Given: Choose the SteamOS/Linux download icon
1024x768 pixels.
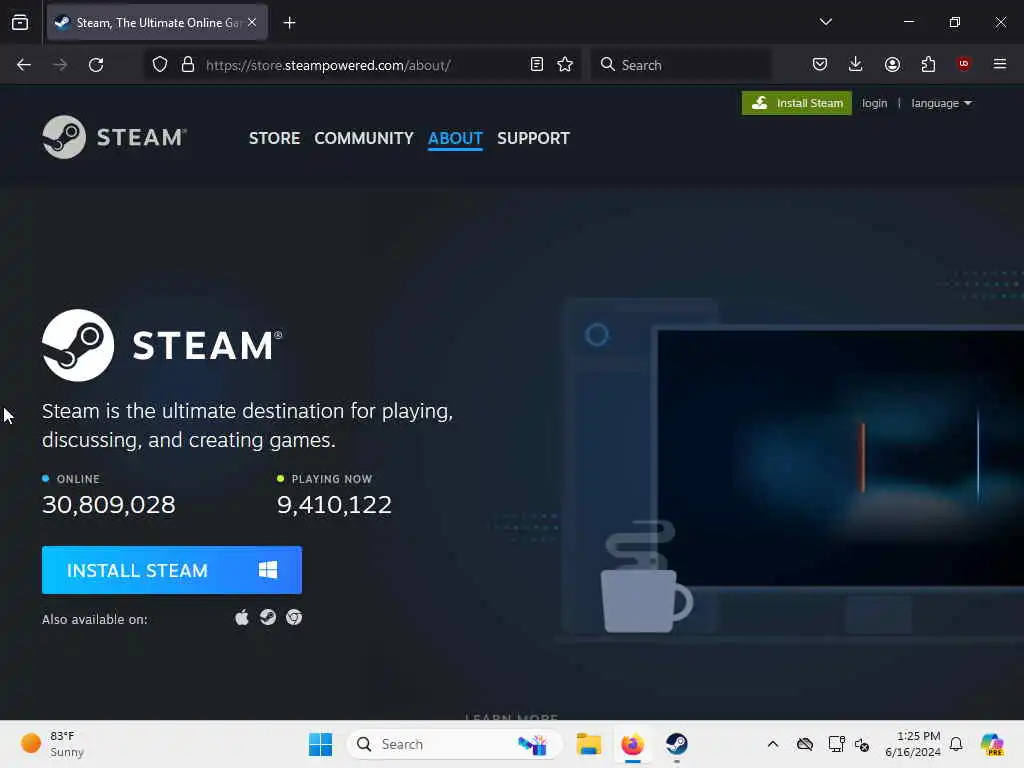Looking at the screenshot, I should (x=268, y=617).
